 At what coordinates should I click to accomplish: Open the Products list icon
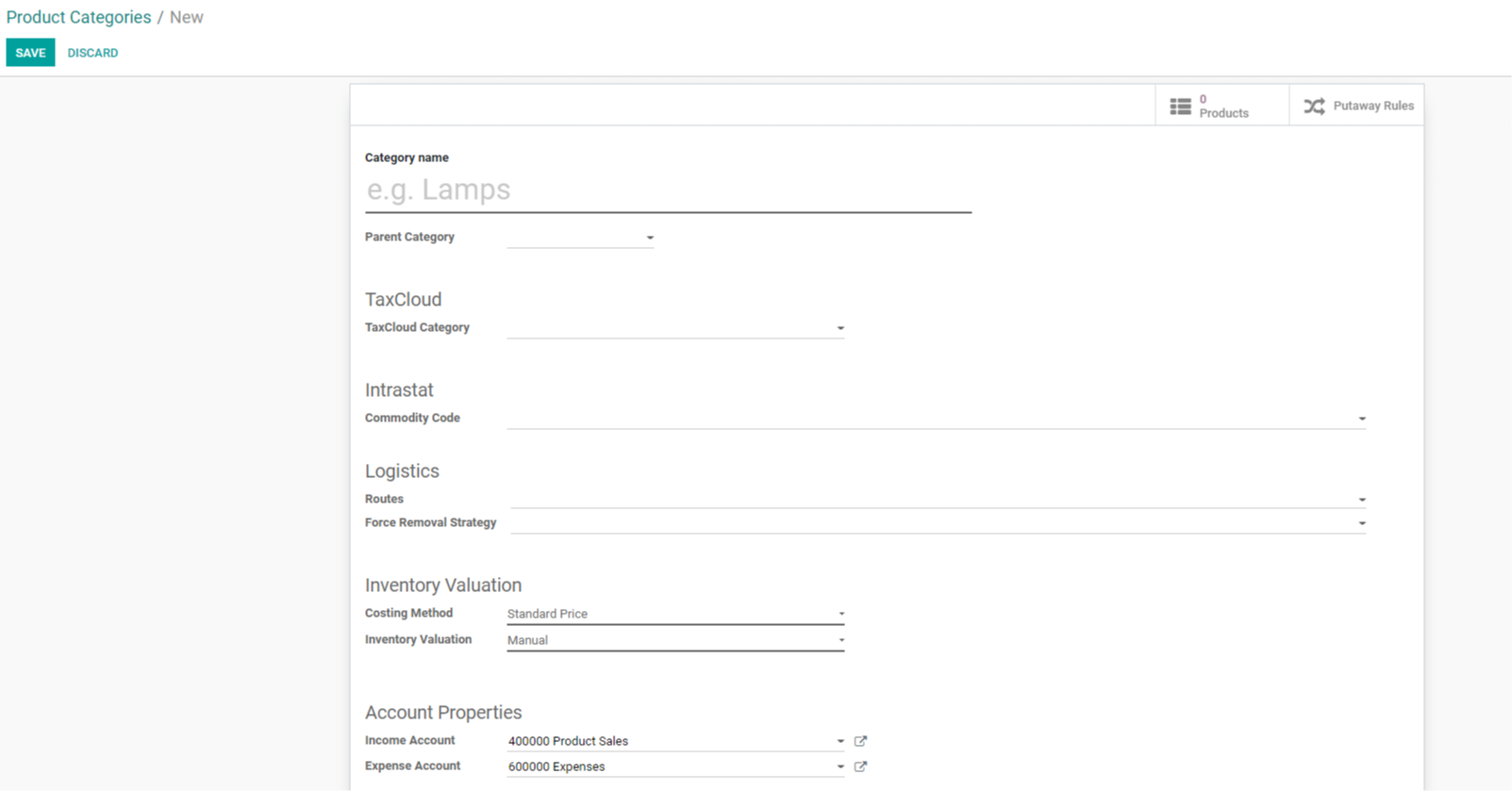(1180, 107)
